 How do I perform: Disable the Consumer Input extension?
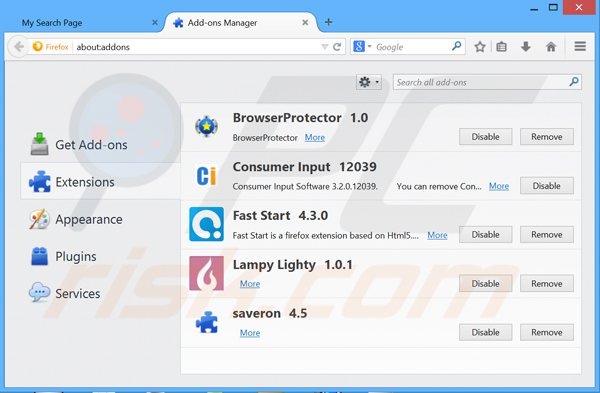pyautogui.click(x=547, y=186)
